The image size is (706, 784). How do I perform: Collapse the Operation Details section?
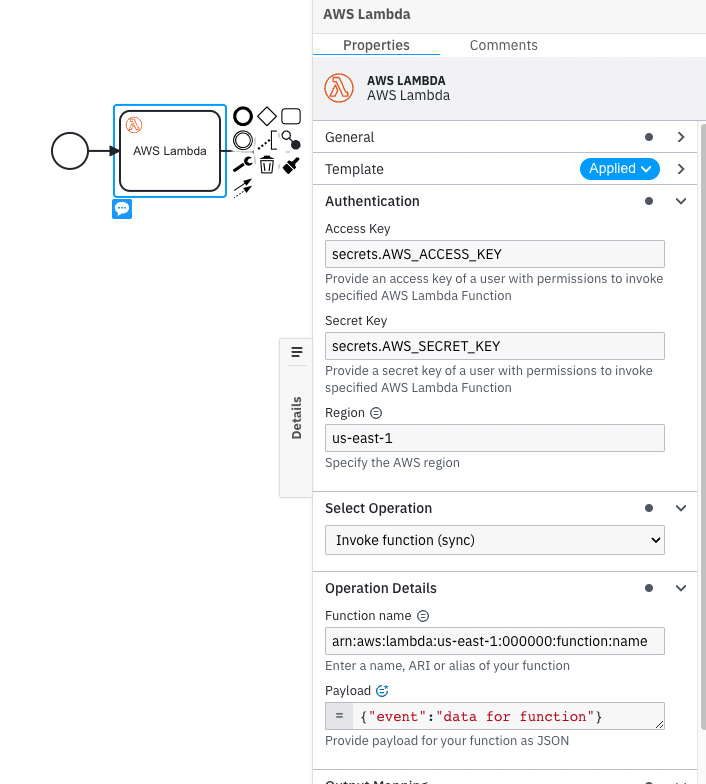[x=680, y=588]
